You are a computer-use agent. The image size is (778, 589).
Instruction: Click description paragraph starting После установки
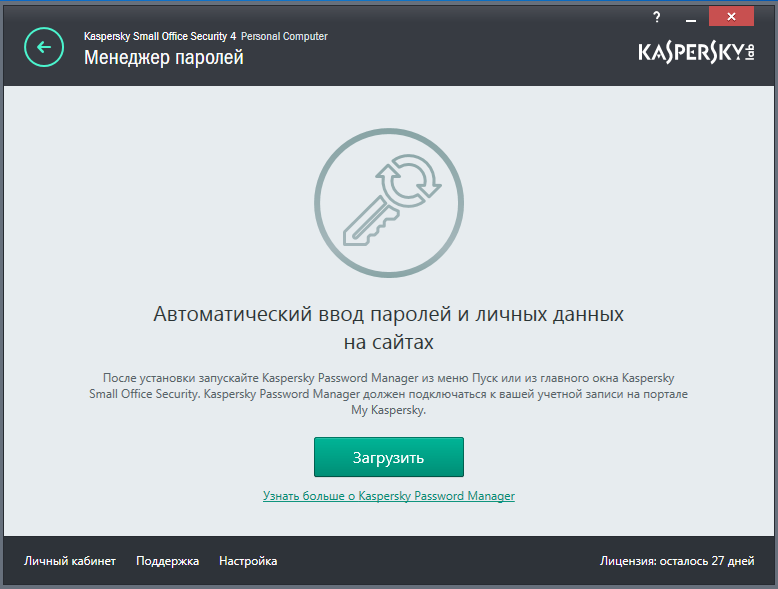pos(389,394)
